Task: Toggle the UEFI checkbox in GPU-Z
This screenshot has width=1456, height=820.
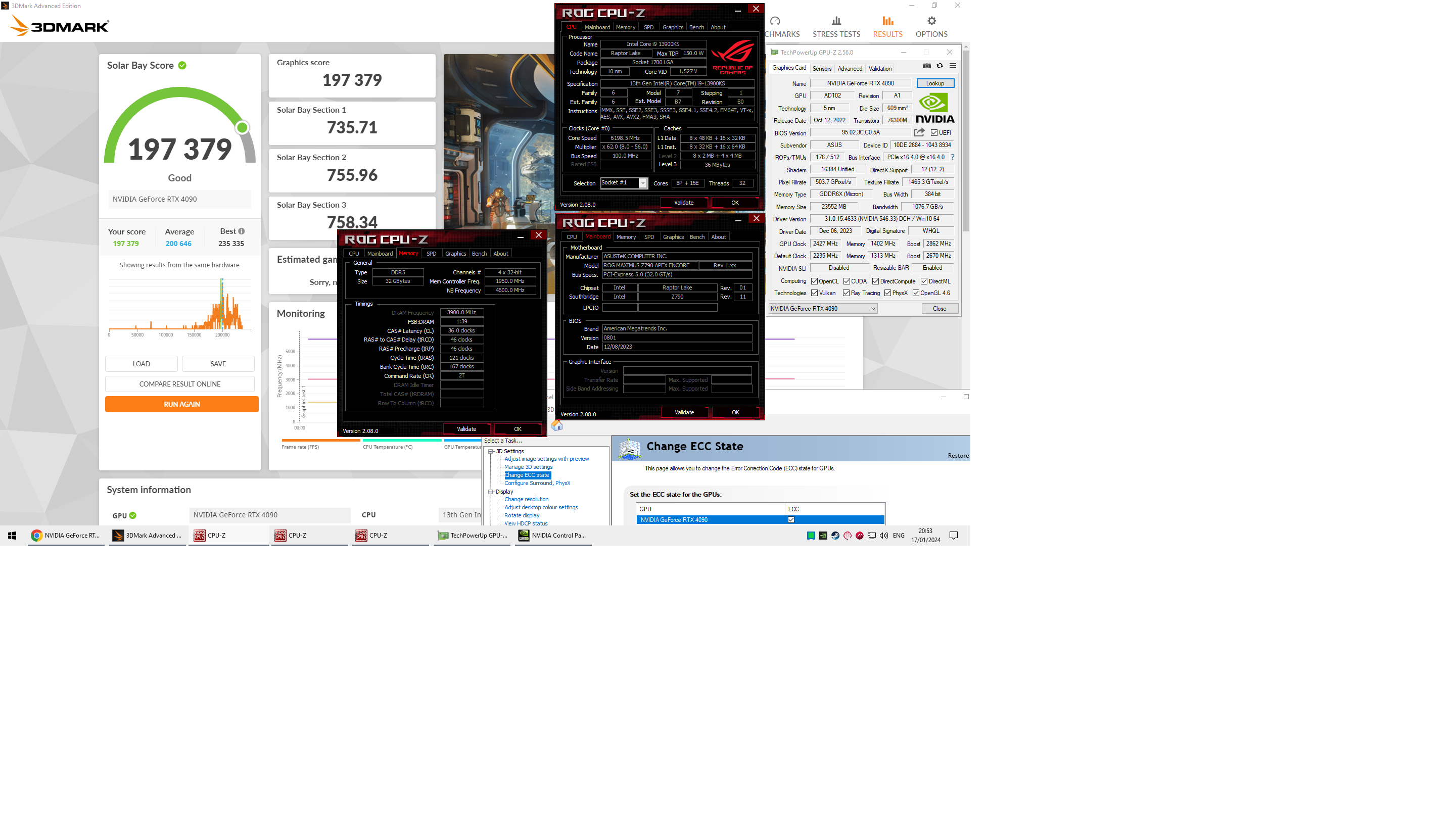Action: pyautogui.click(x=934, y=133)
